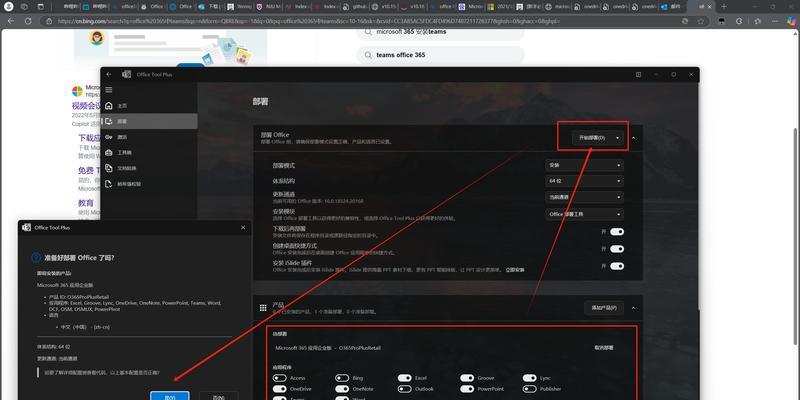Open the home page in the sidebar
This screenshot has width=800, height=400.
pyautogui.click(x=149, y=106)
